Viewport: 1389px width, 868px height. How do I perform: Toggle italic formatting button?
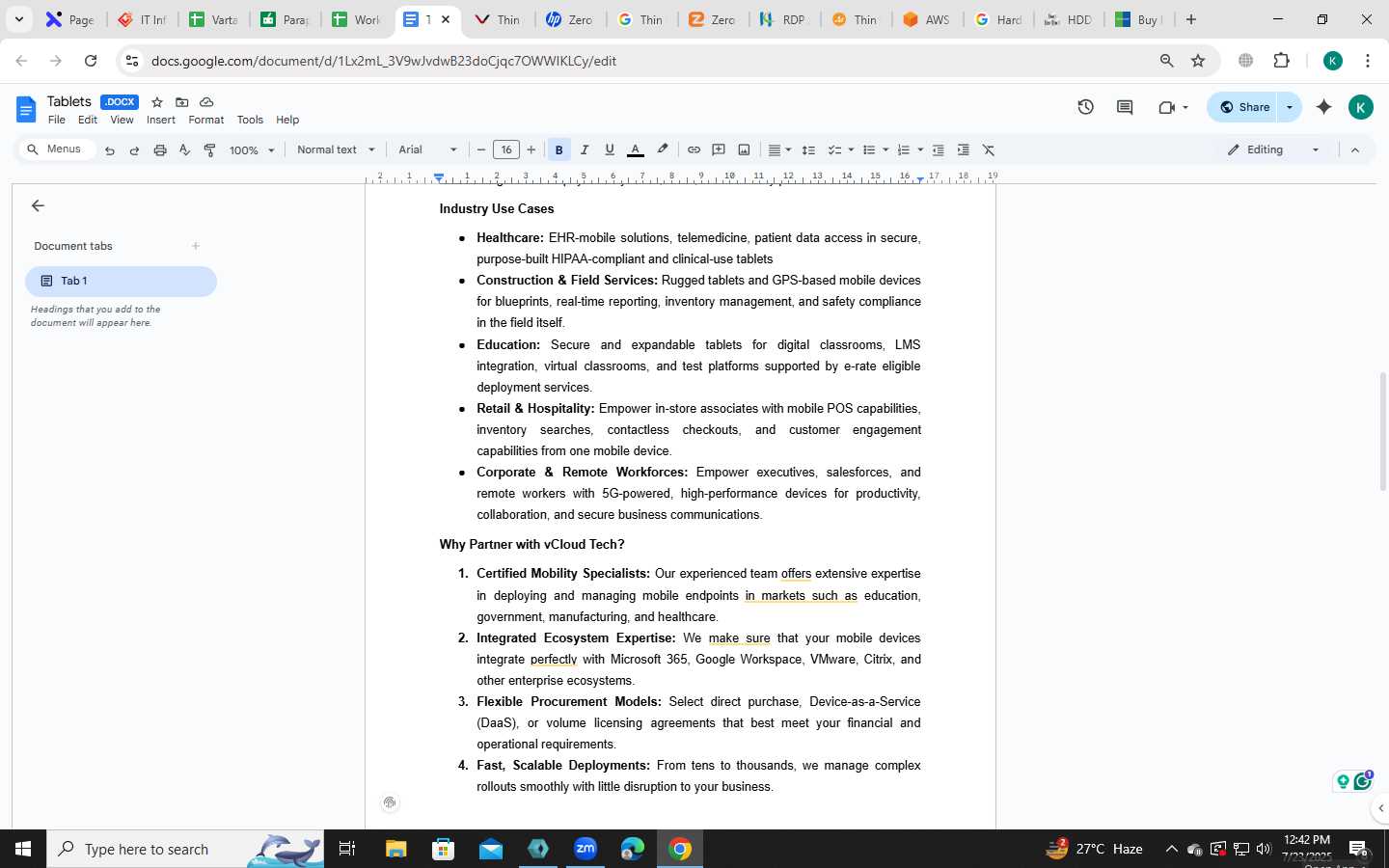point(584,150)
